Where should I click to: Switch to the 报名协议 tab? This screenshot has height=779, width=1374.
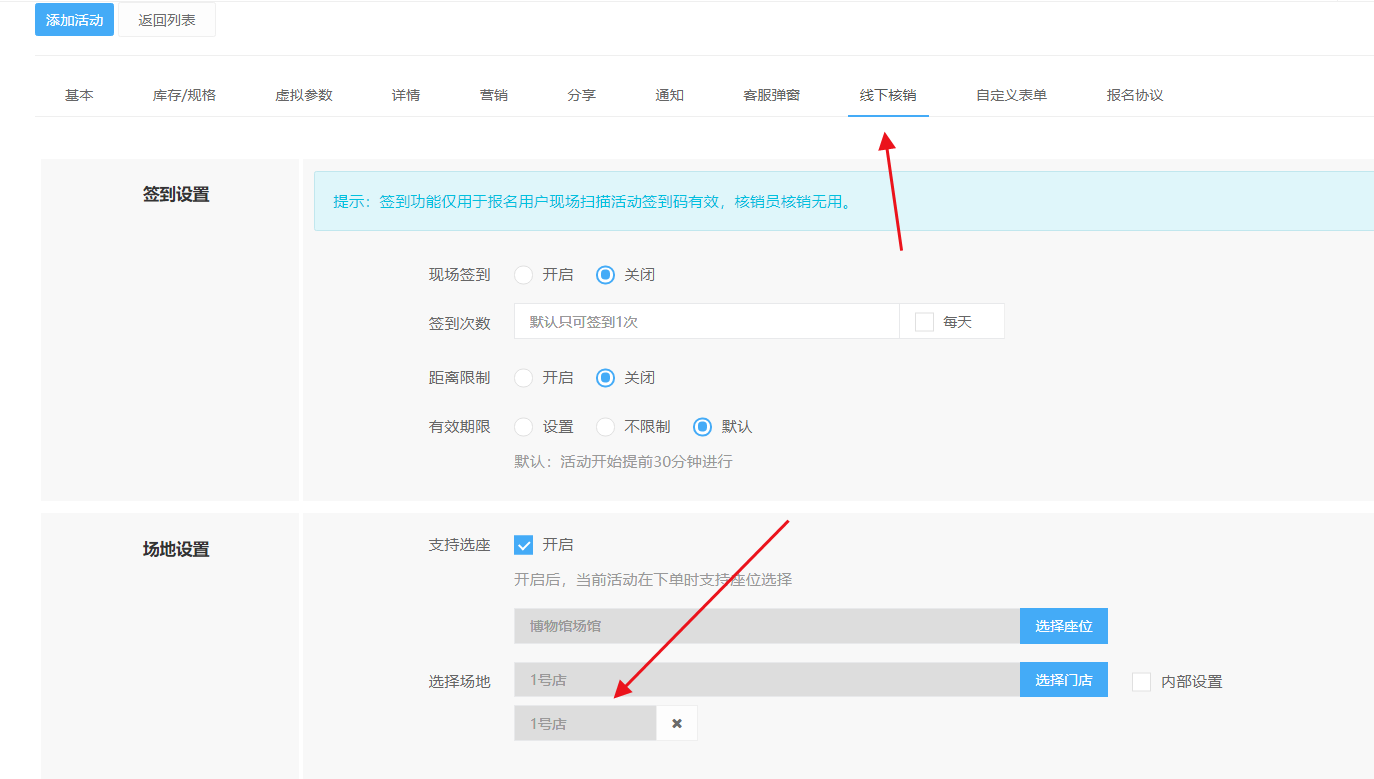[1135, 95]
